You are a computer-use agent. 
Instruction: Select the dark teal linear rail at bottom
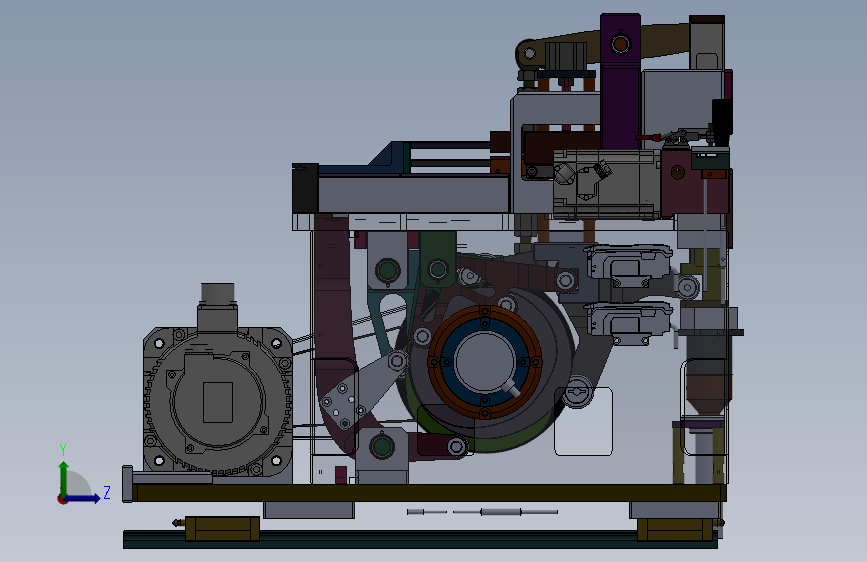420,540
